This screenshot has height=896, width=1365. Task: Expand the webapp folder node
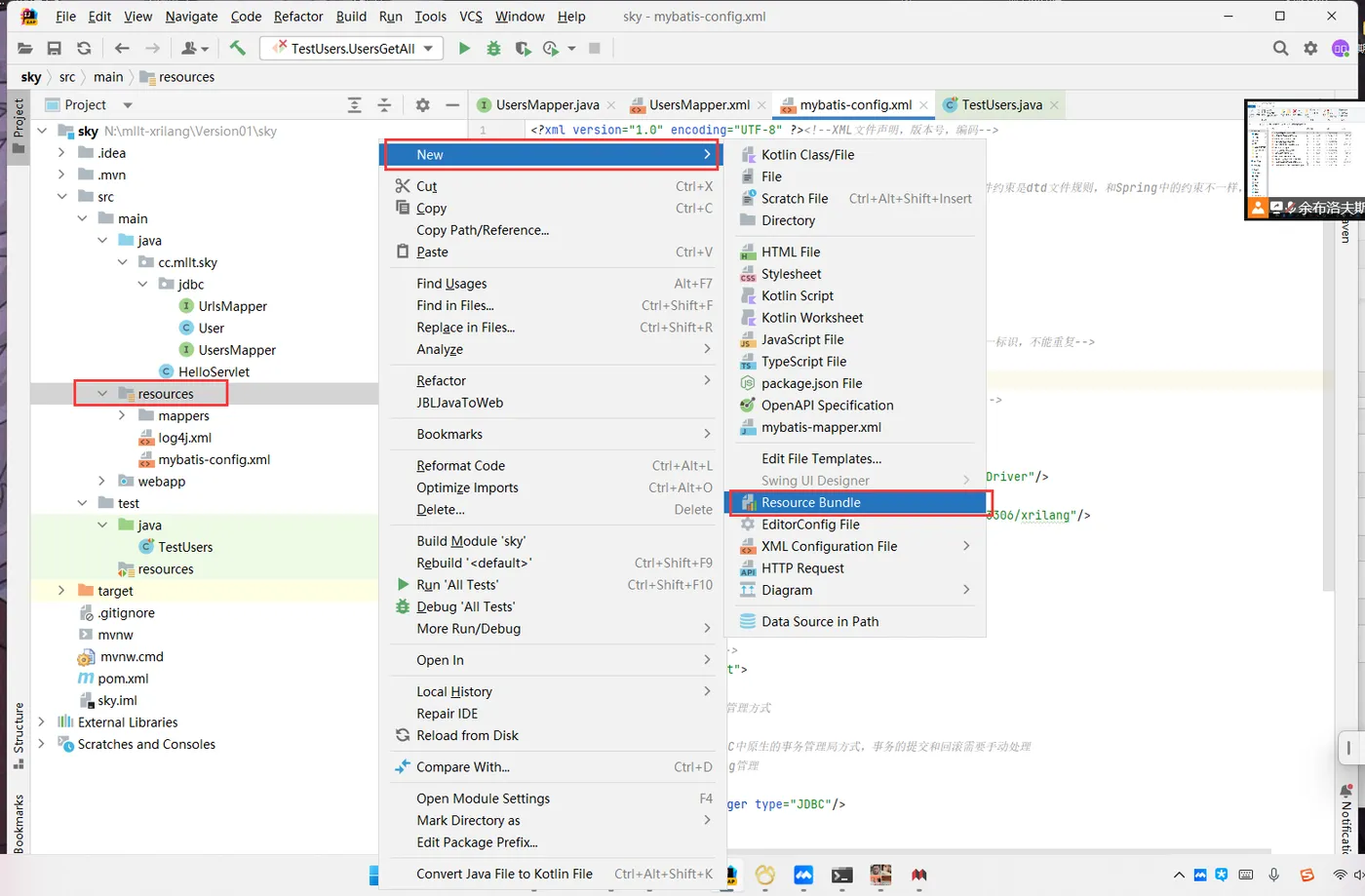[x=101, y=481]
